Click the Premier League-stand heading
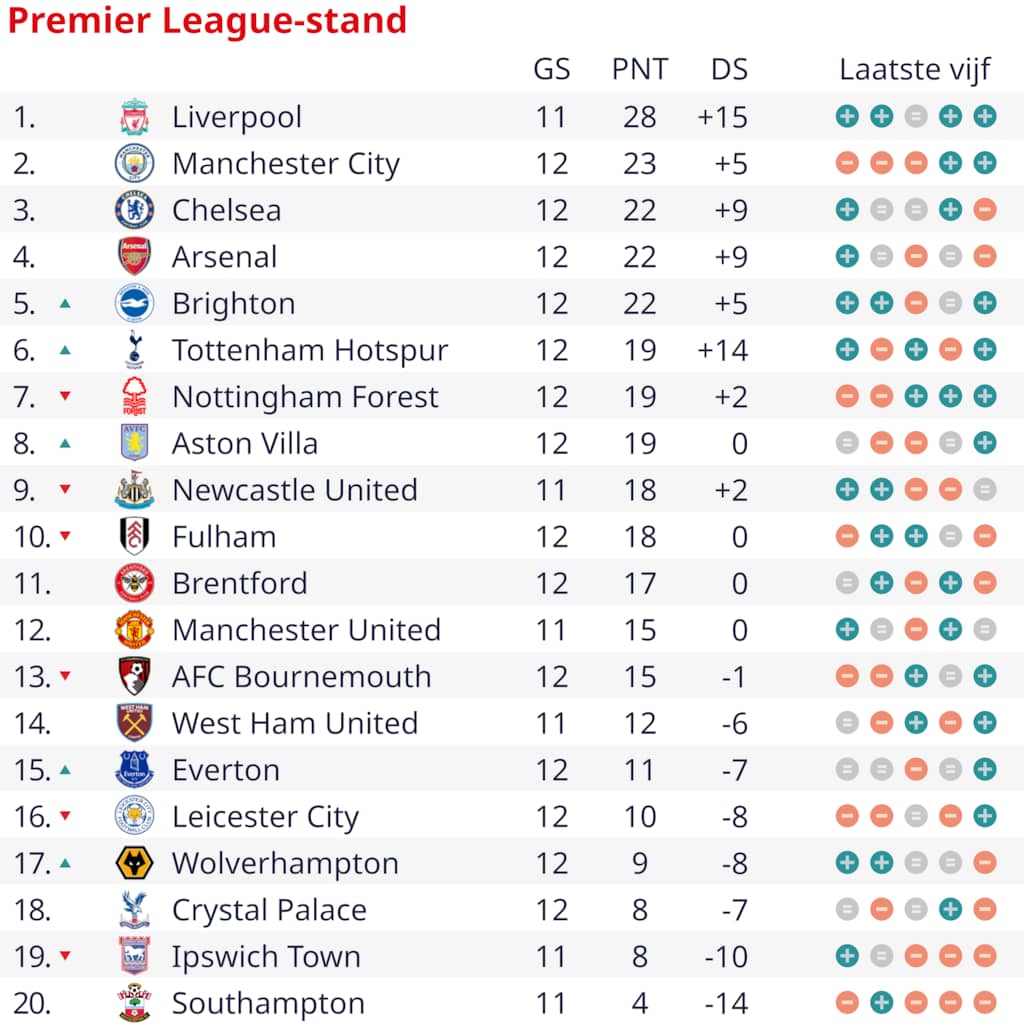Image resolution: width=1024 pixels, height=1024 pixels. (207, 20)
